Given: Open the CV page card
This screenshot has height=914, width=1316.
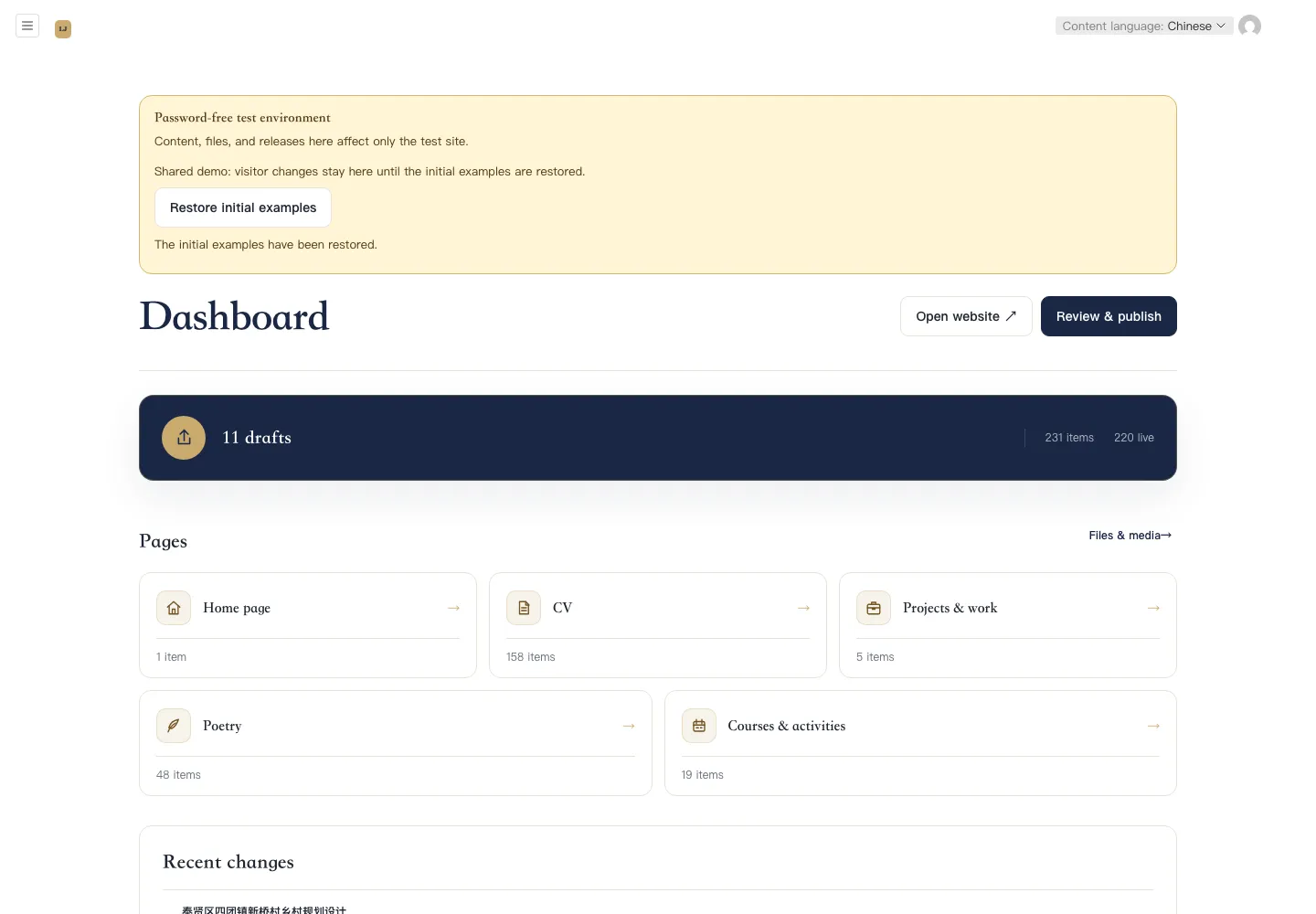Looking at the screenshot, I should tap(658, 625).
